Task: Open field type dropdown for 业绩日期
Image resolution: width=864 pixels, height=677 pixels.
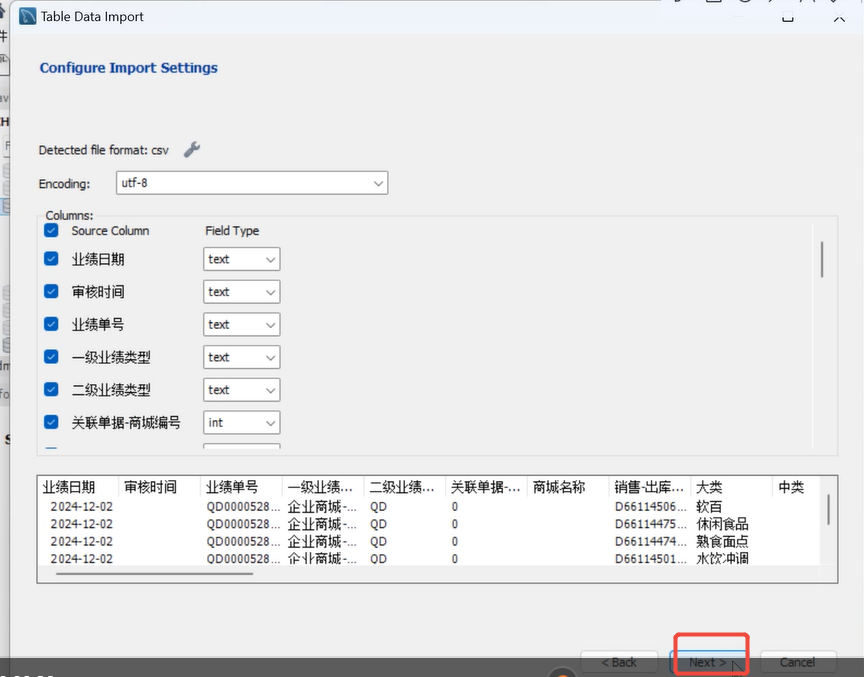Action: tap(241, 259)
